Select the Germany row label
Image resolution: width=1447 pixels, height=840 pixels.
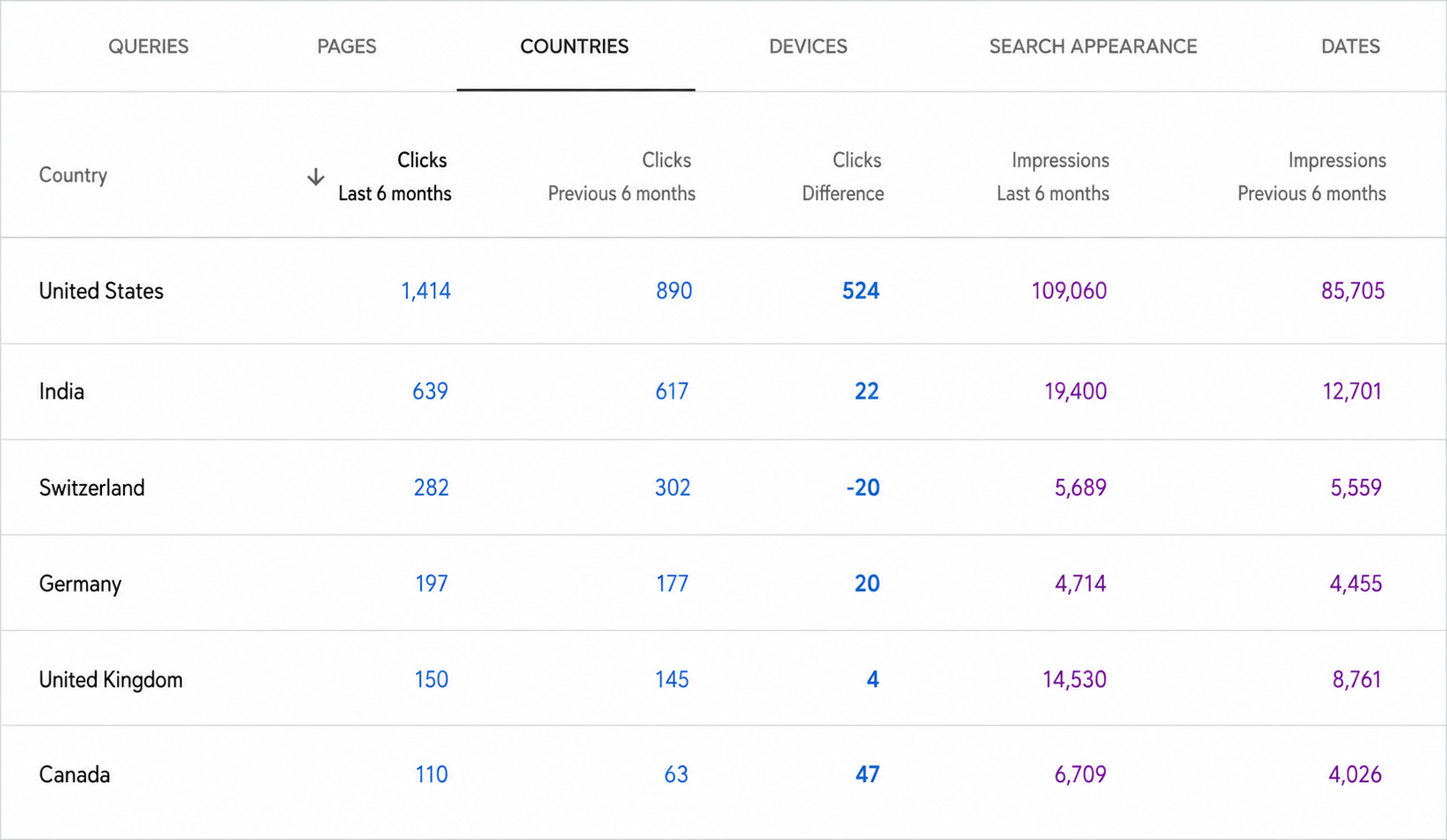click(x=80, y=583)
